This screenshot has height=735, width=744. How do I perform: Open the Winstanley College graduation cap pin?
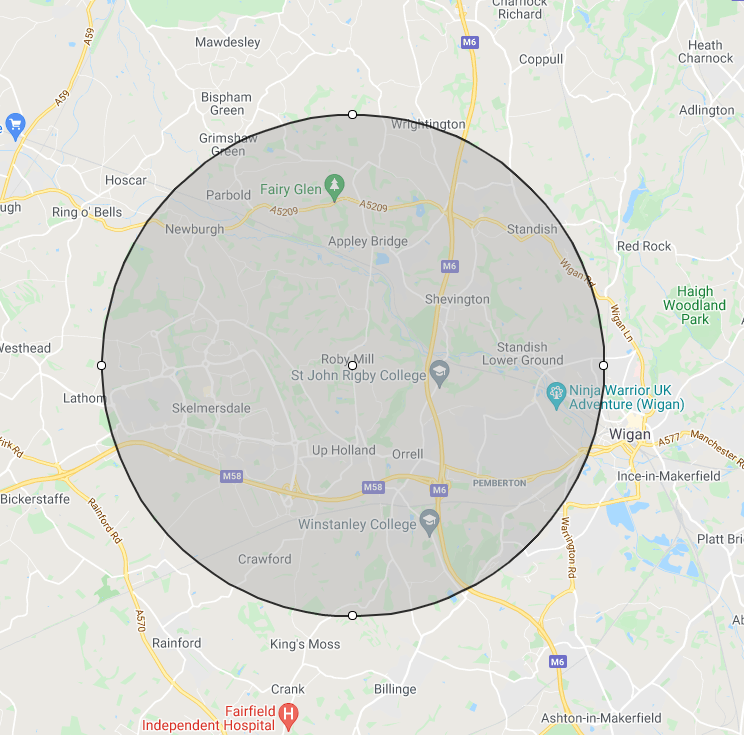(x=429, y=522)
